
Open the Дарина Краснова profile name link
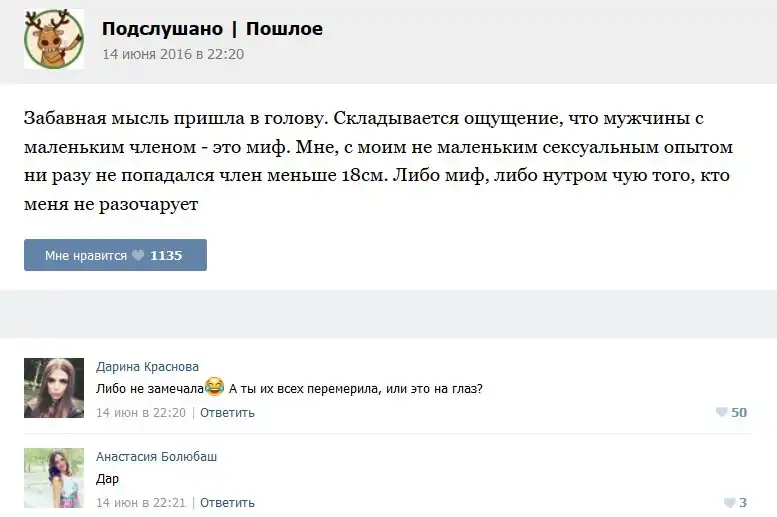coord(147,367)
